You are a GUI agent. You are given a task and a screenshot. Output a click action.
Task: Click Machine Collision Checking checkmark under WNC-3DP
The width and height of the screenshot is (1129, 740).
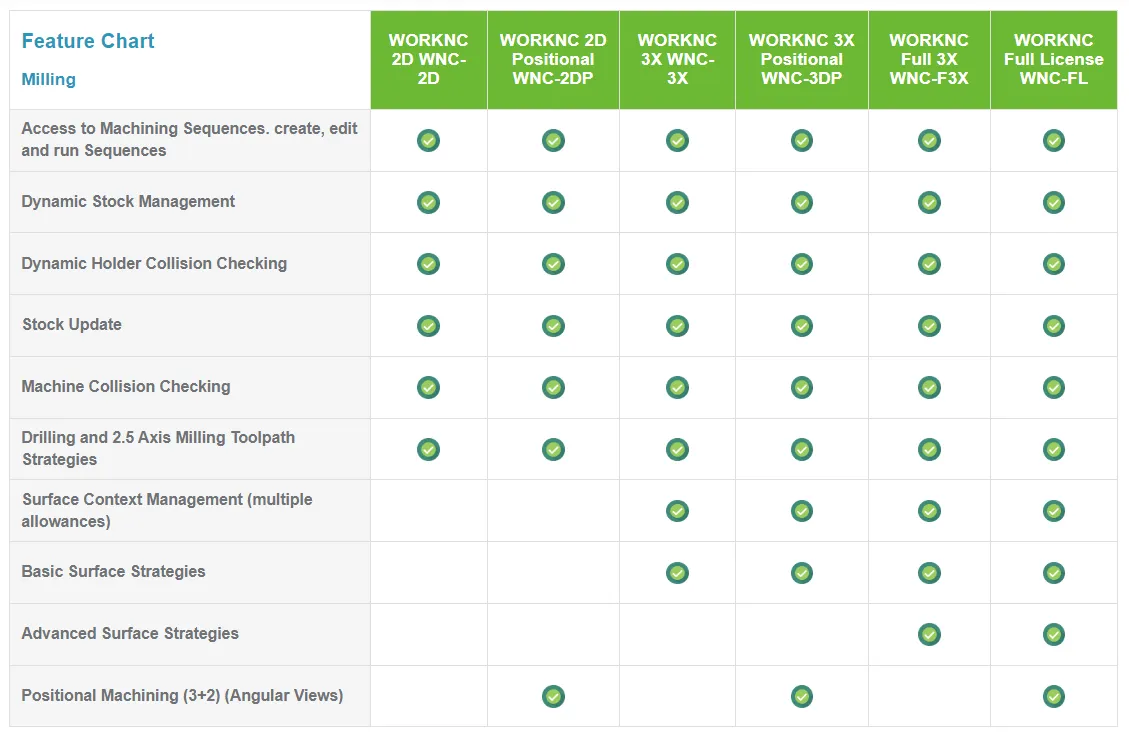click(x=801, y=388)
